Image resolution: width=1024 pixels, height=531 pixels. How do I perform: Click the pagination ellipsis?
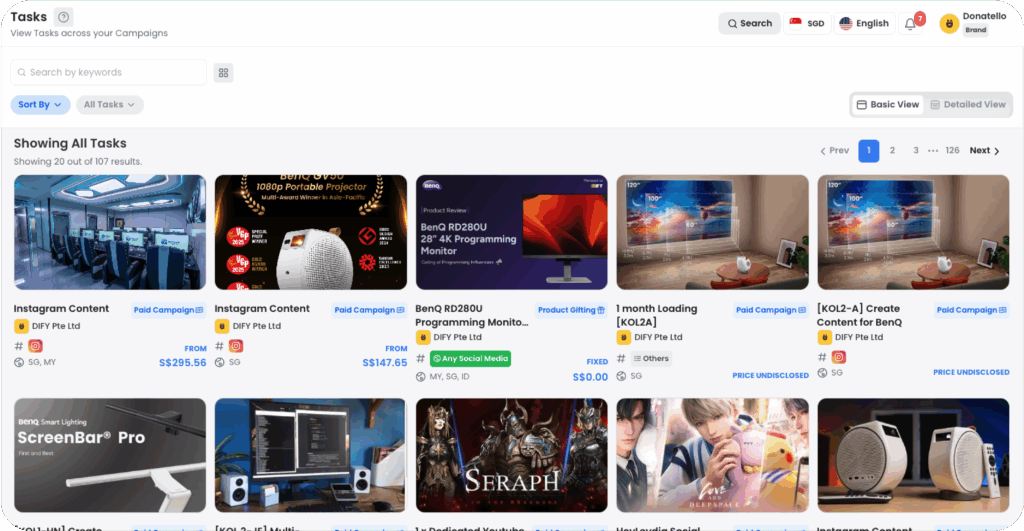click(x=933, y=151)
